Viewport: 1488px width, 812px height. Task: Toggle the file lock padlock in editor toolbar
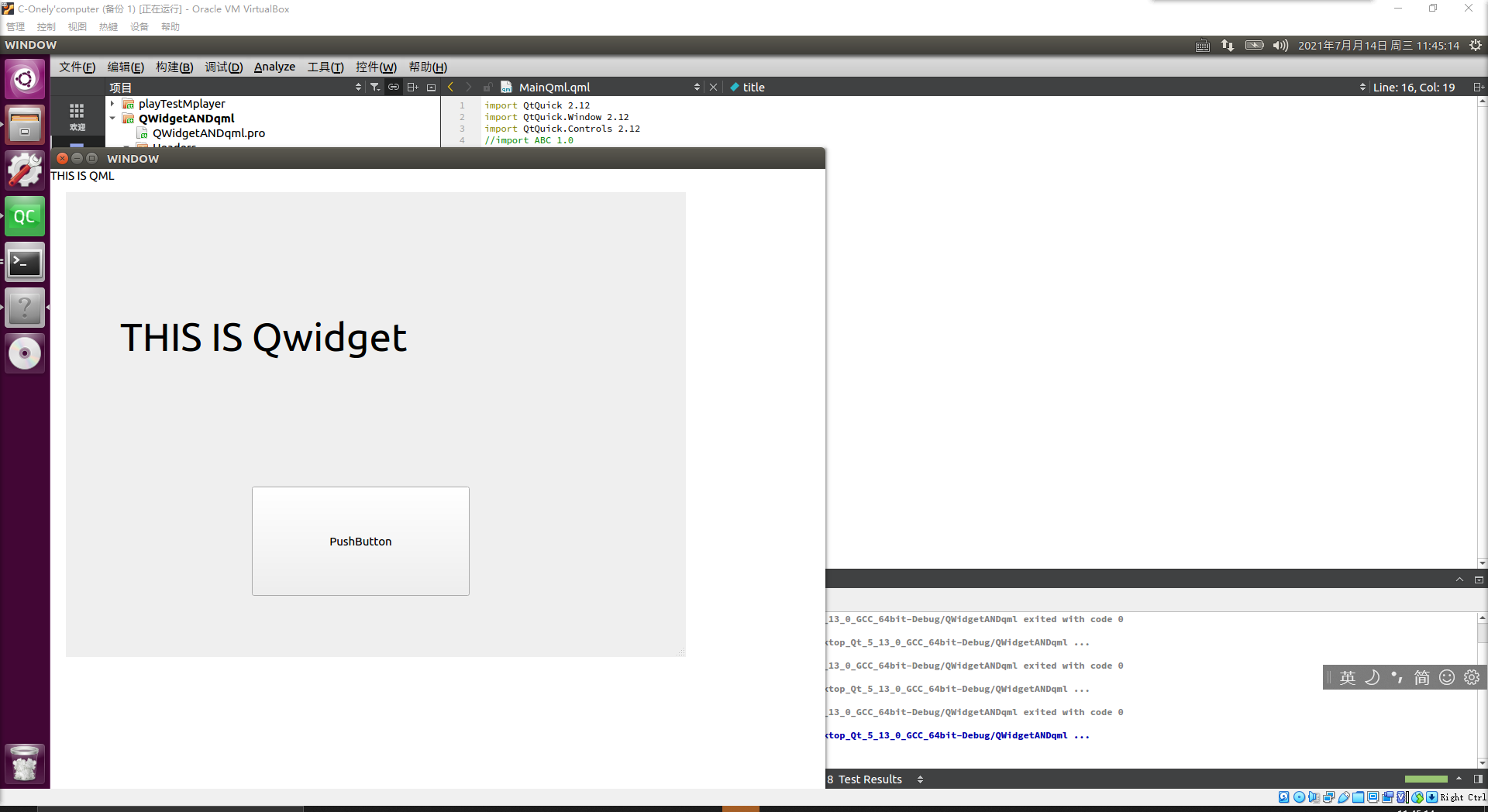[487, 87]
